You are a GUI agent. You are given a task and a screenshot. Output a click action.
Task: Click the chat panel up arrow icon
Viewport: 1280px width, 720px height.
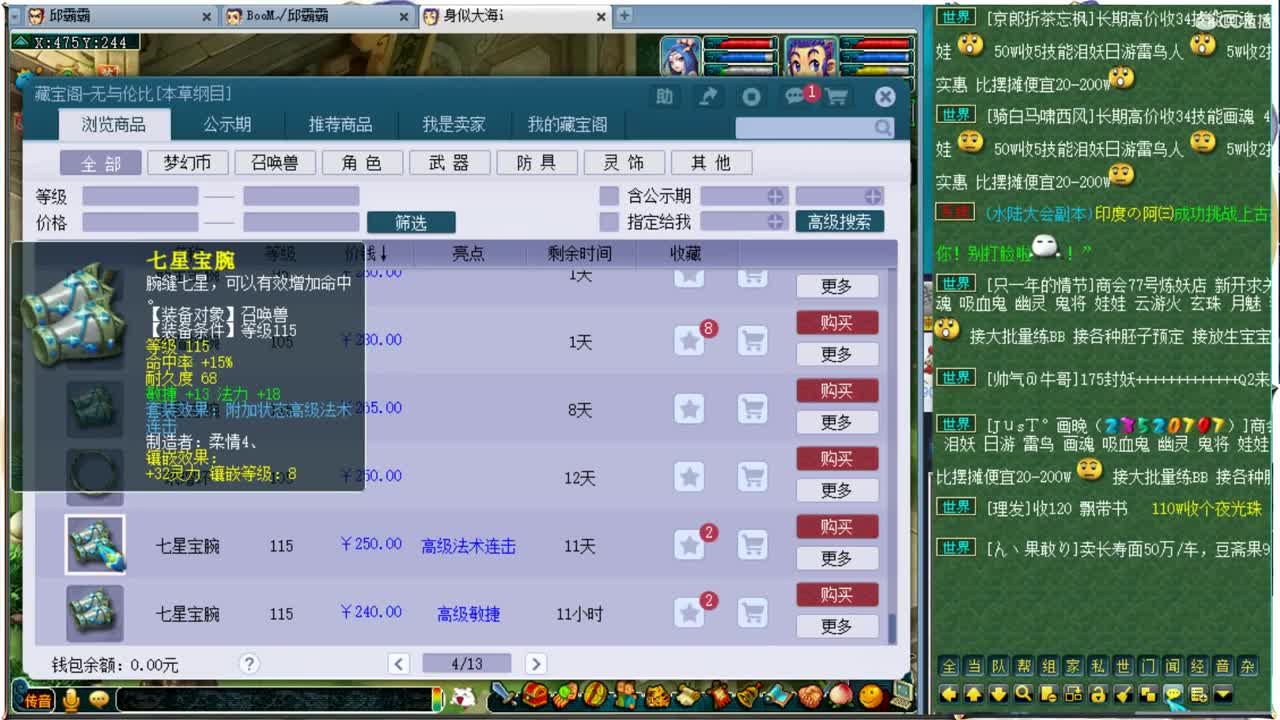(x=973, y=693)
